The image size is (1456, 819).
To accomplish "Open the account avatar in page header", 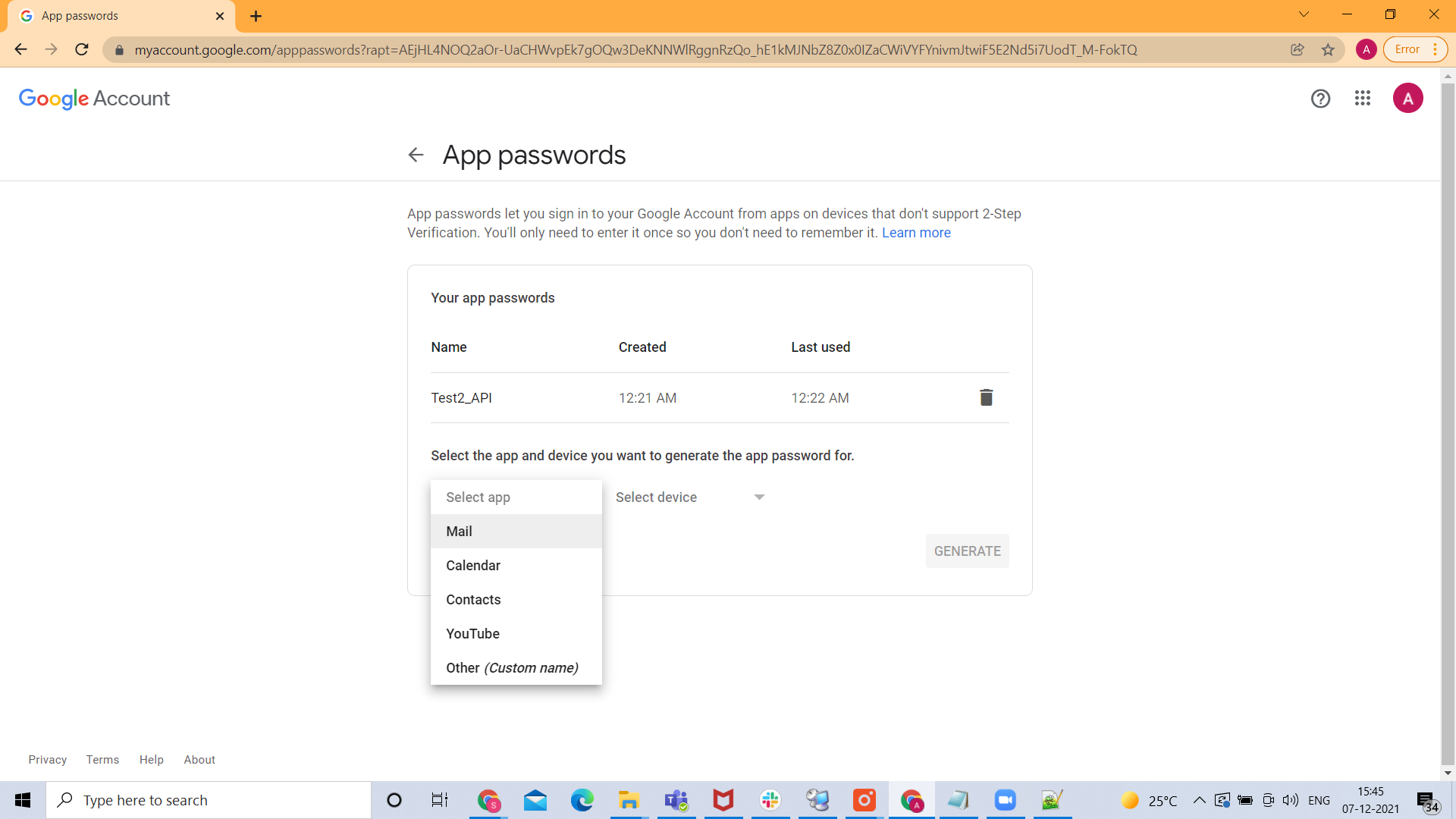I will click(x=1407, y=99).
